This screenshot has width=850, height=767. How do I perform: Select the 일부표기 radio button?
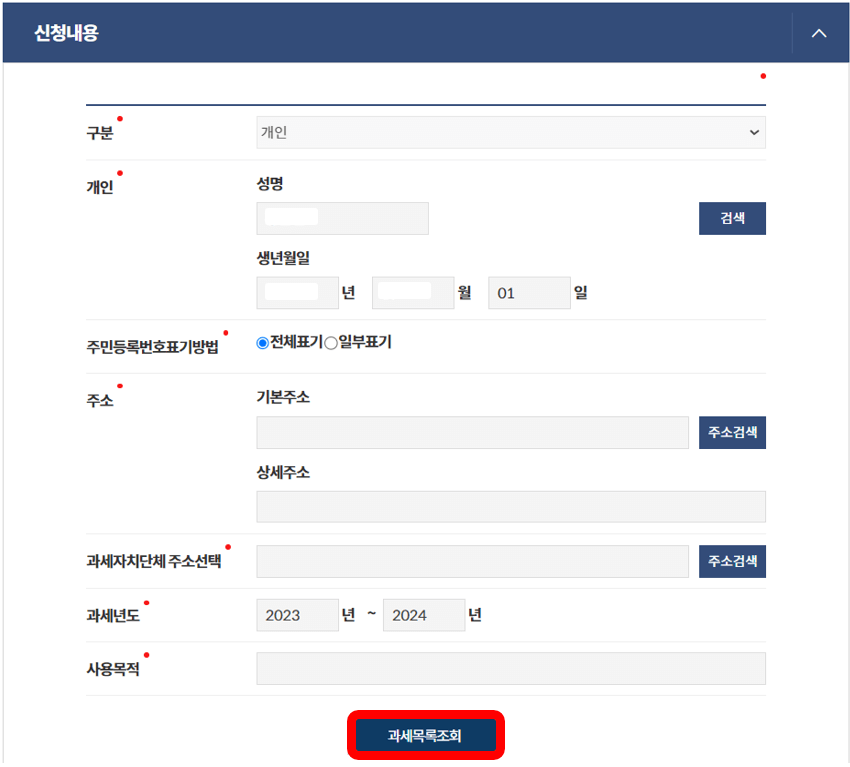pos(331,343)
